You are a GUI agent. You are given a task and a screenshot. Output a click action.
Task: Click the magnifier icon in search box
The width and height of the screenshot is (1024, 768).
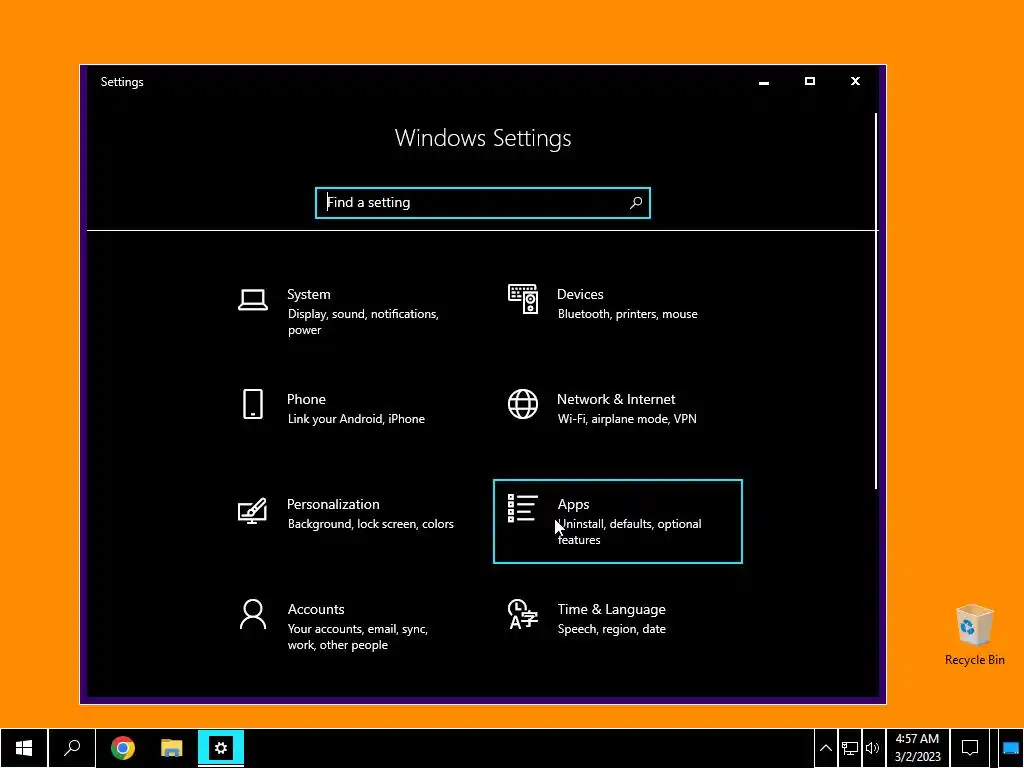point(636,202)
